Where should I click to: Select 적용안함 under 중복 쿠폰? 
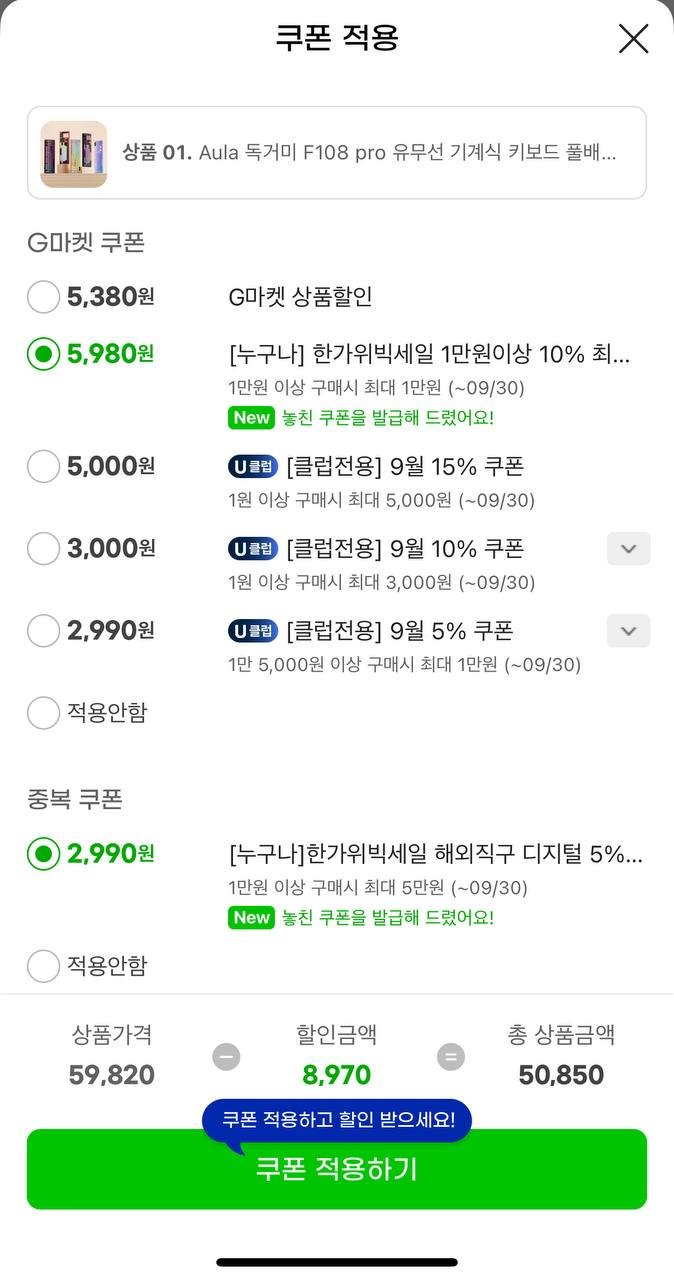click(43, 966)
